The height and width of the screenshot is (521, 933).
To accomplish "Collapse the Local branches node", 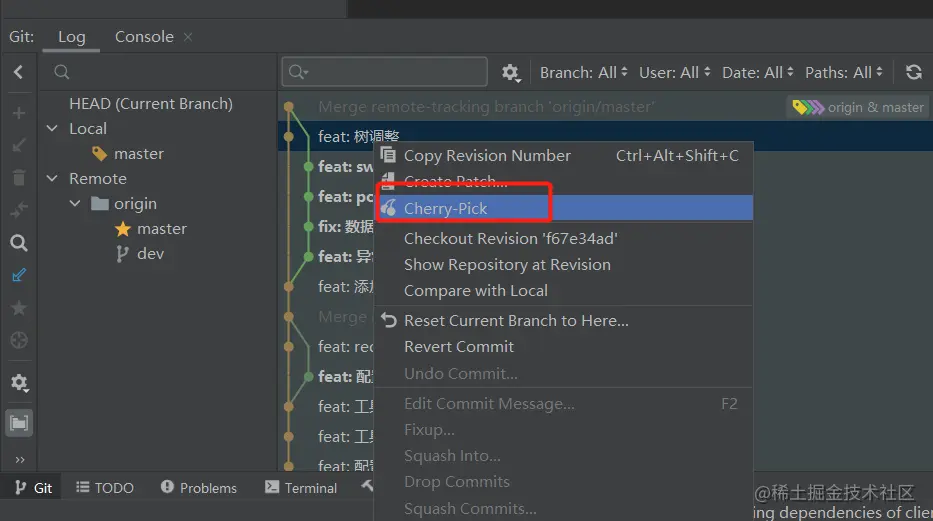I will click(x=52, y=128).
